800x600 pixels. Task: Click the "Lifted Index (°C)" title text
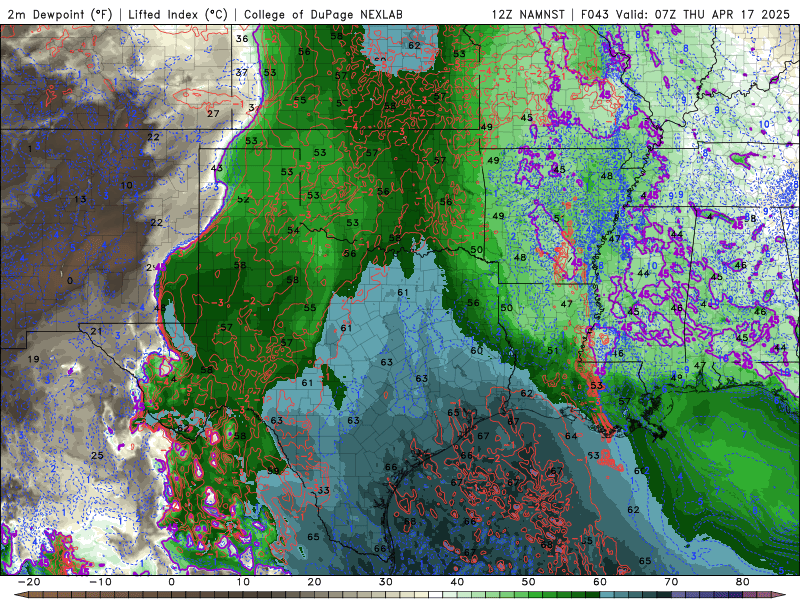(178, 14)
